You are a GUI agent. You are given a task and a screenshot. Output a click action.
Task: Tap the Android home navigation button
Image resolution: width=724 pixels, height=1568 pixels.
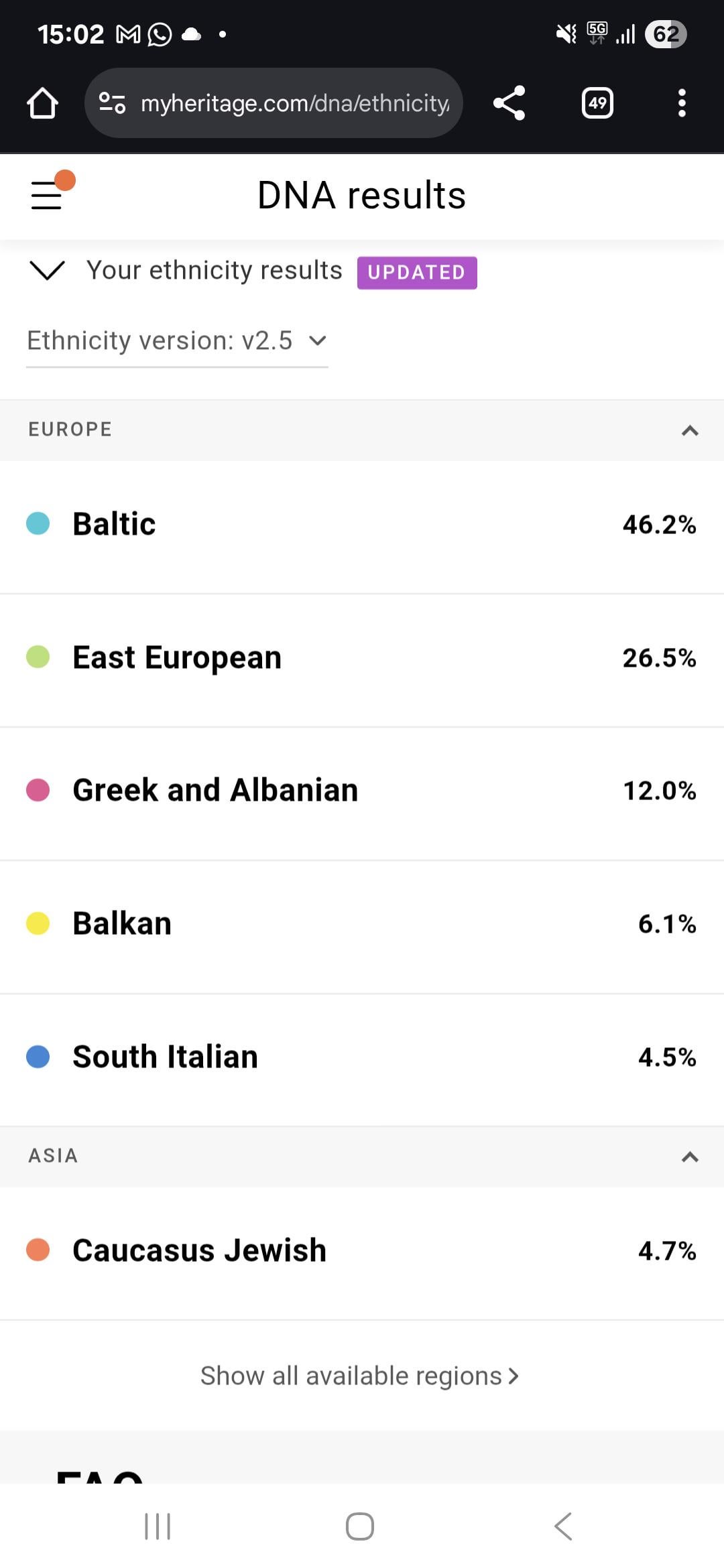point(360,1526)
